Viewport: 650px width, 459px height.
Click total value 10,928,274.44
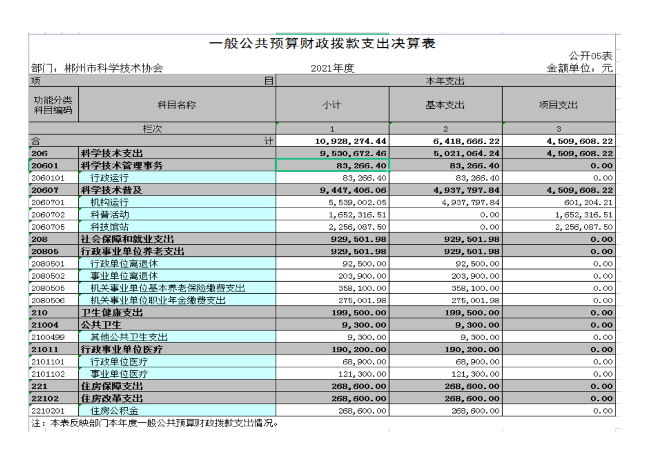(x=332, y=141)
